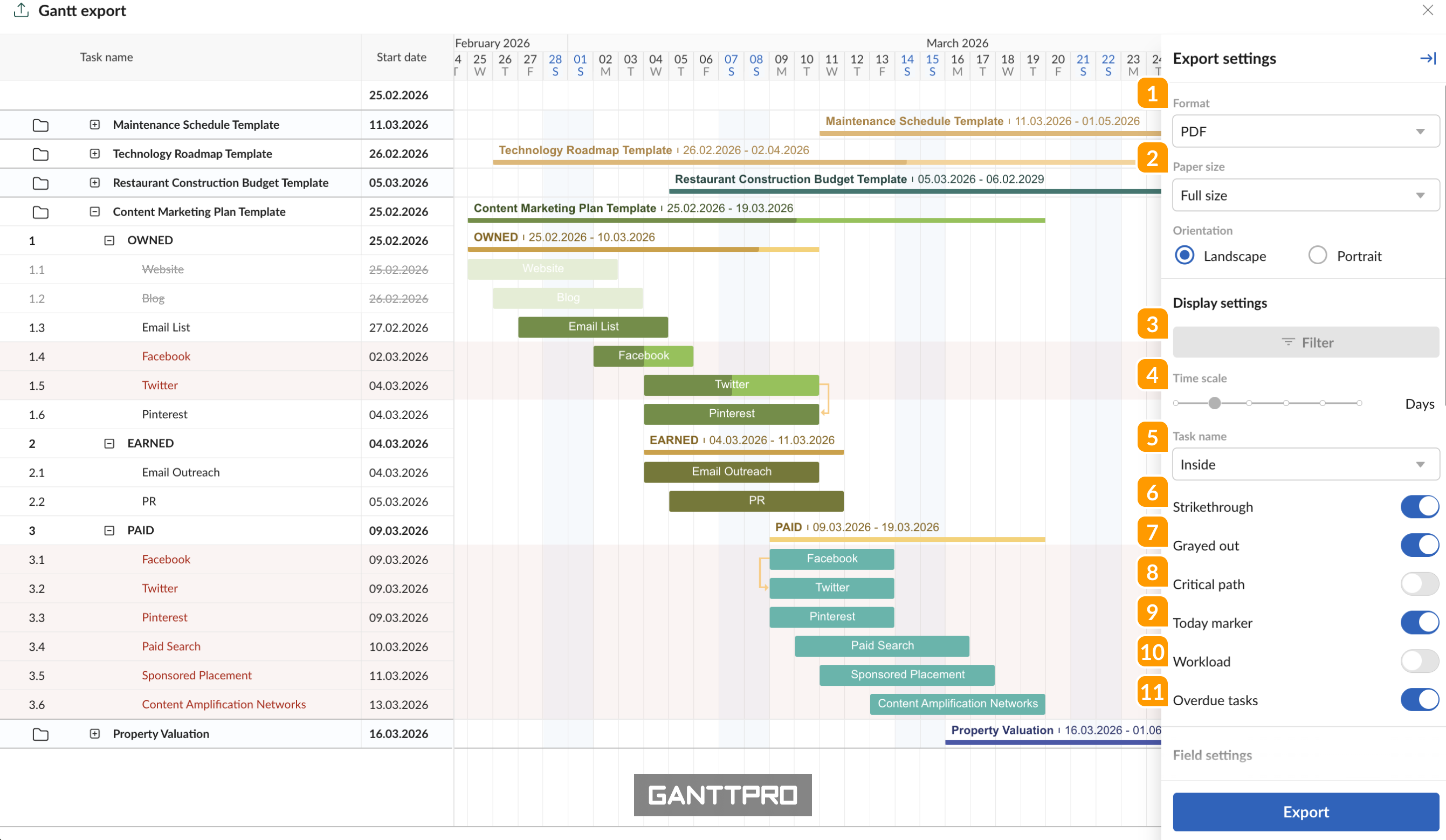Click the Paid Search bar in chart

[x=882, y=645]
